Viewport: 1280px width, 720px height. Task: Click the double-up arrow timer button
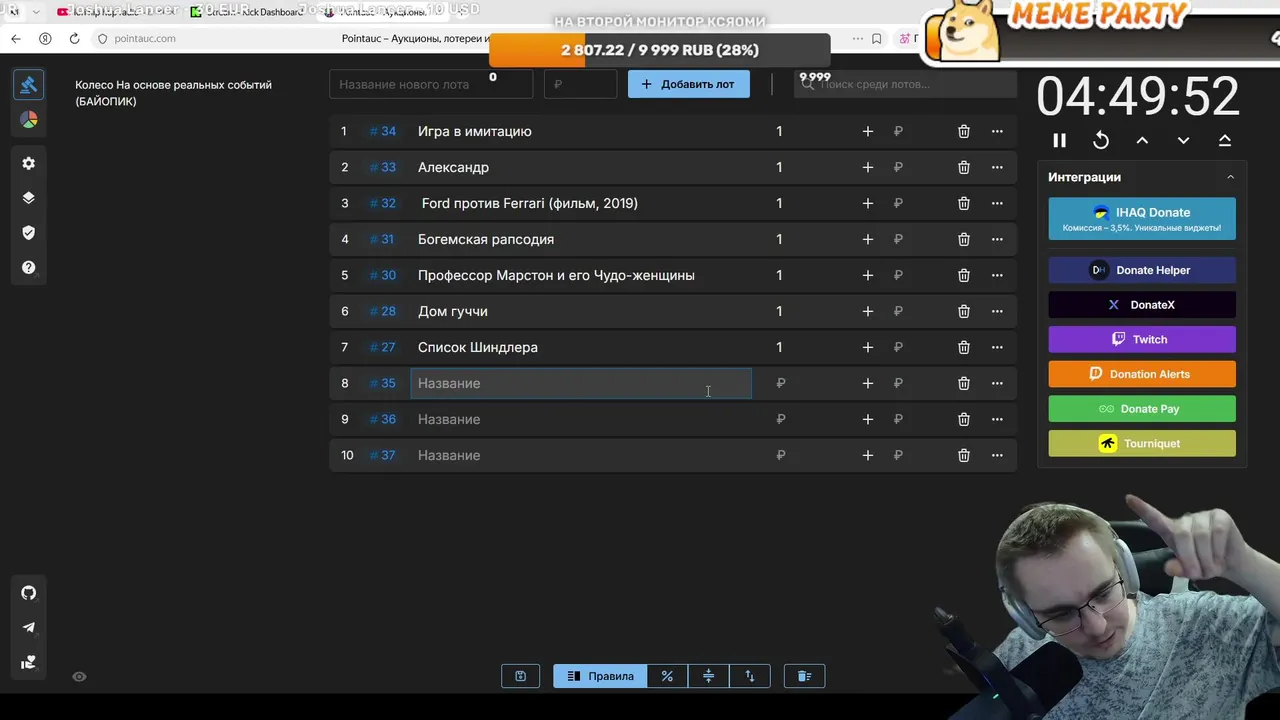(x=1224, y=141)
